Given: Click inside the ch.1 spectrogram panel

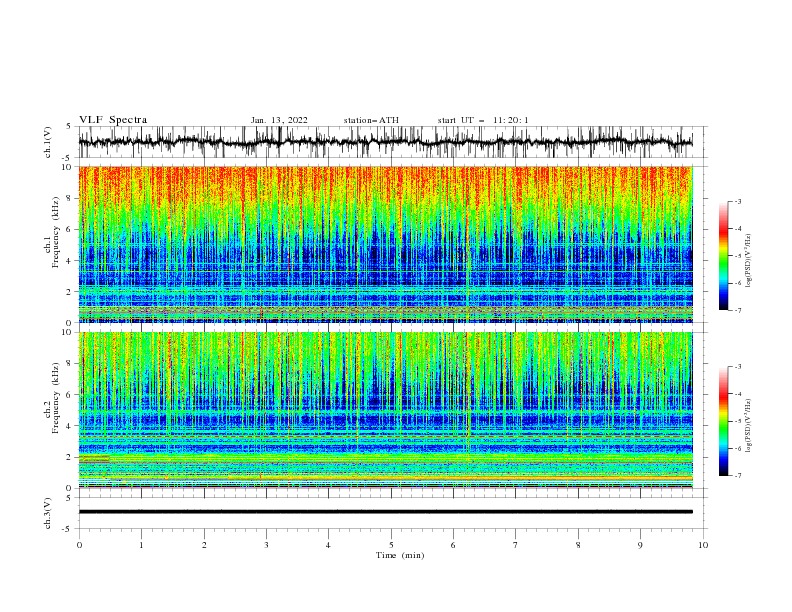Looking at the screenshot, I should pyautogui.click(x=385, y=244).
